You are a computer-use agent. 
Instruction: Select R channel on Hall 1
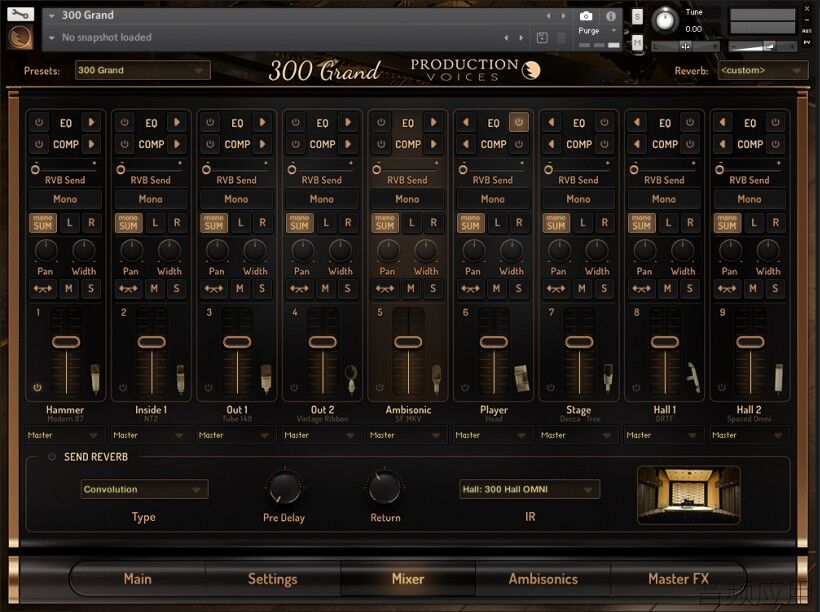tap(690, 223)
